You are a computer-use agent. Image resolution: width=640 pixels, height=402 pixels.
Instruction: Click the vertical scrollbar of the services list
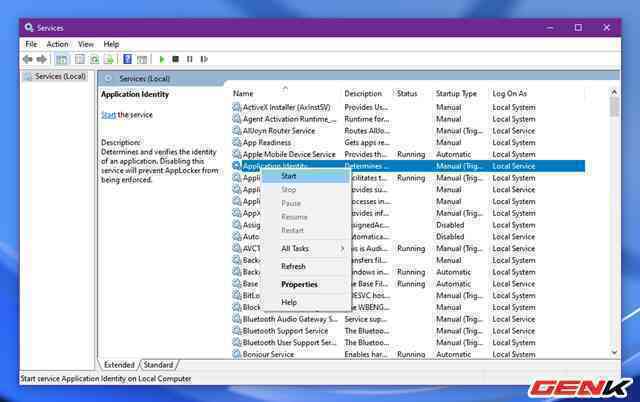point(614,220)
